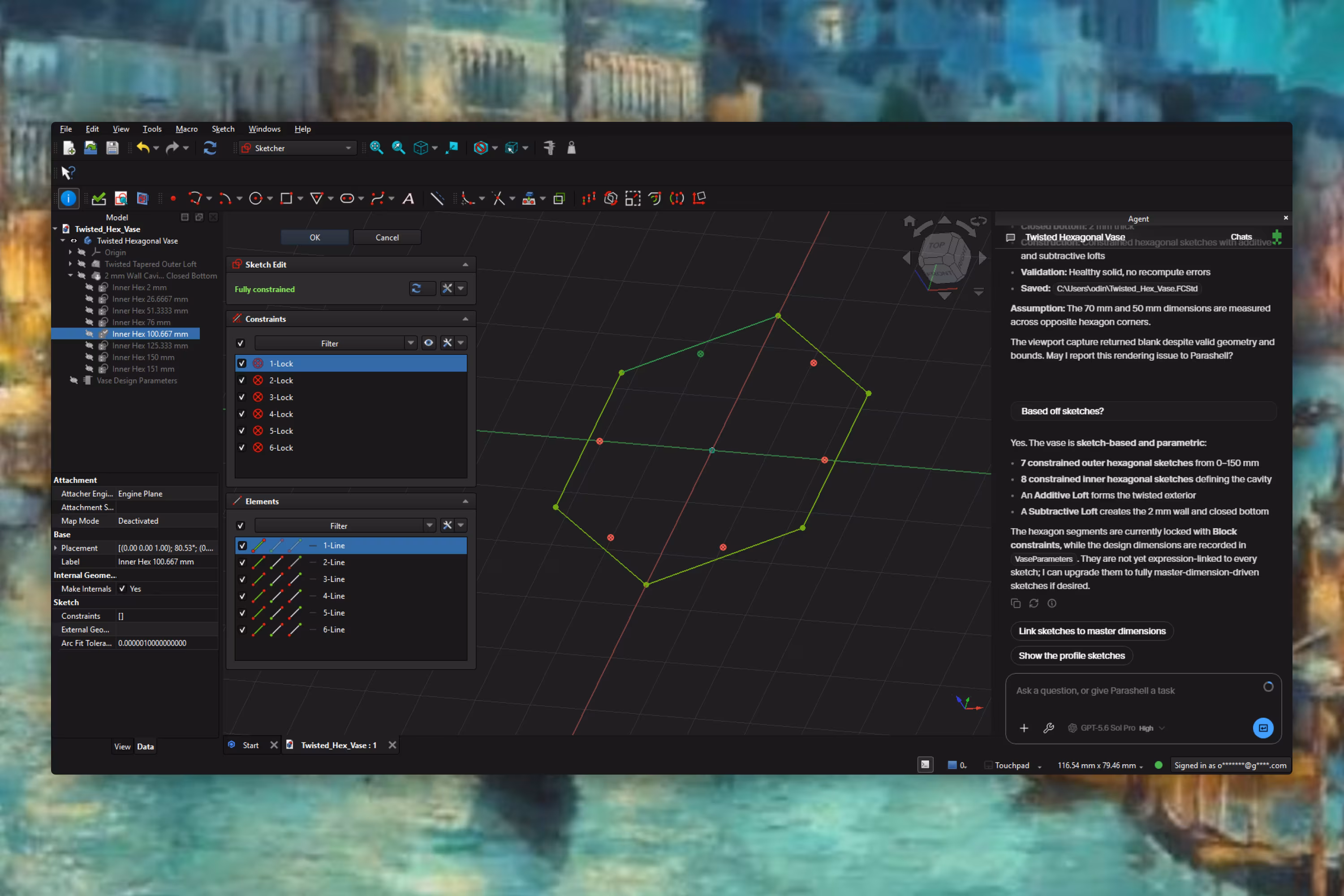Collapse the Elements section
Screen dimensions: 1344x896
[x=466, y=502]
